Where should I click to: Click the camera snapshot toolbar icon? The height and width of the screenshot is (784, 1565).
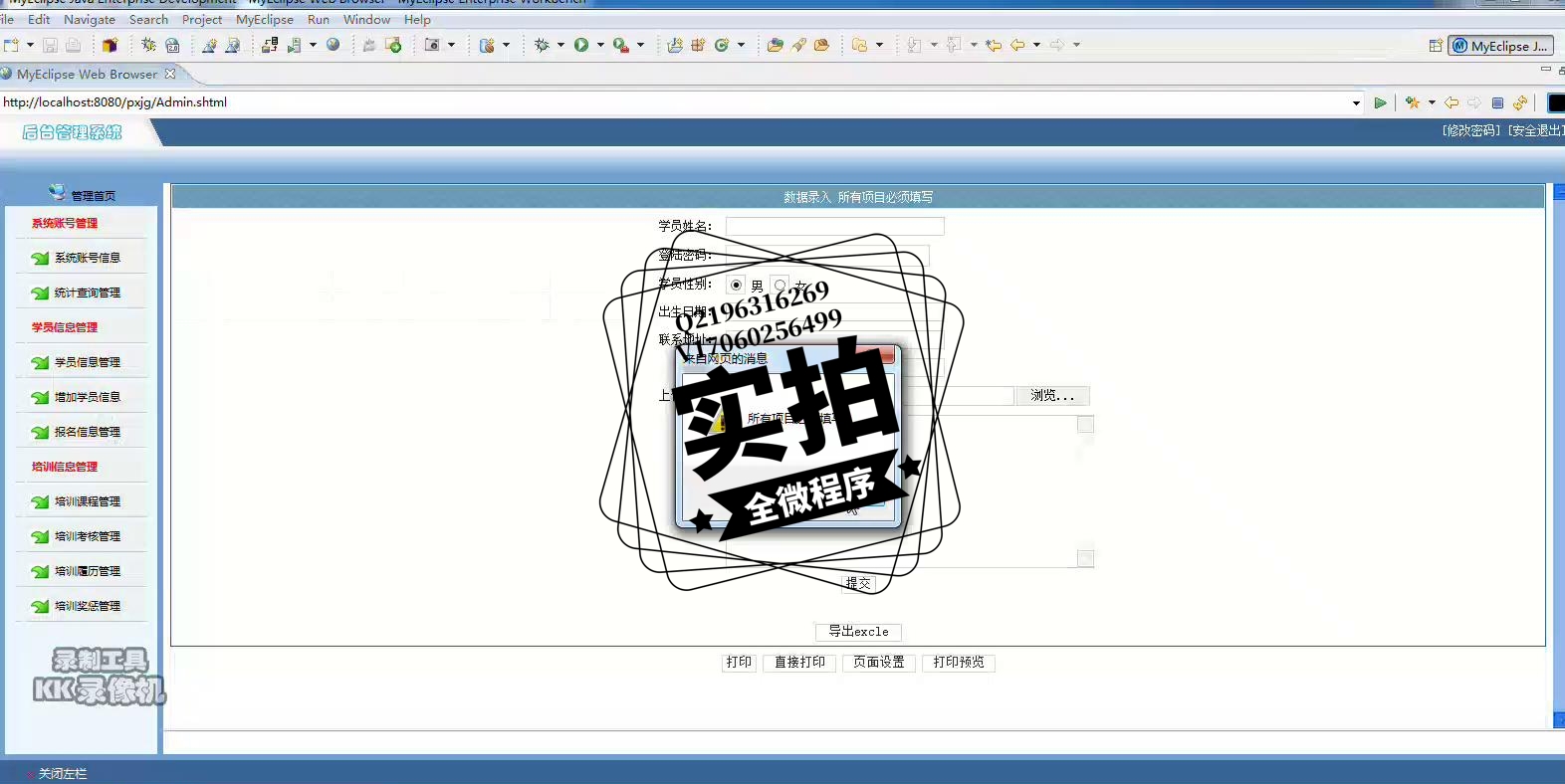click(432, 45)
